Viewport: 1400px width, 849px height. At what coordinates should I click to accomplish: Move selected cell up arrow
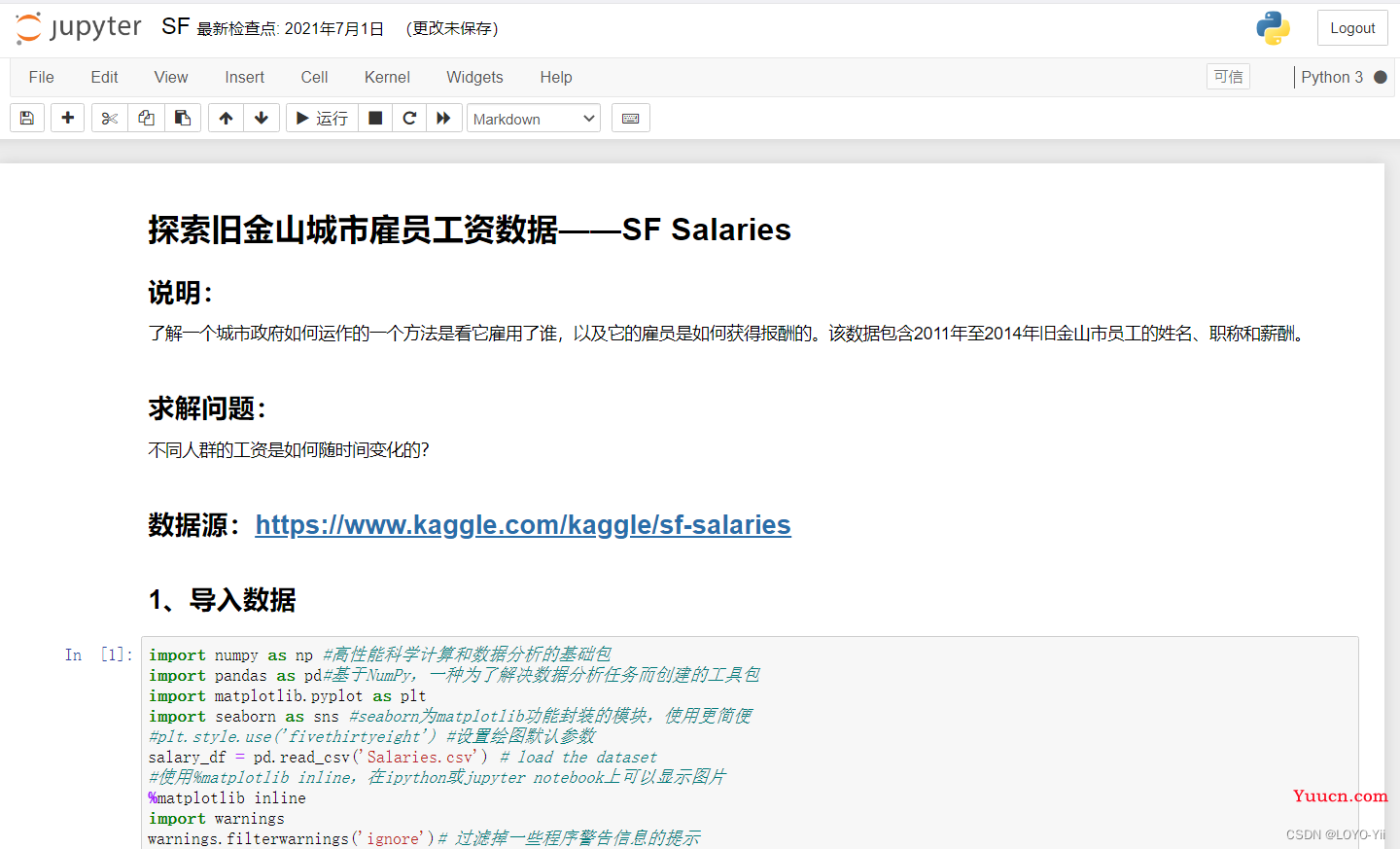tap(226, 118)
